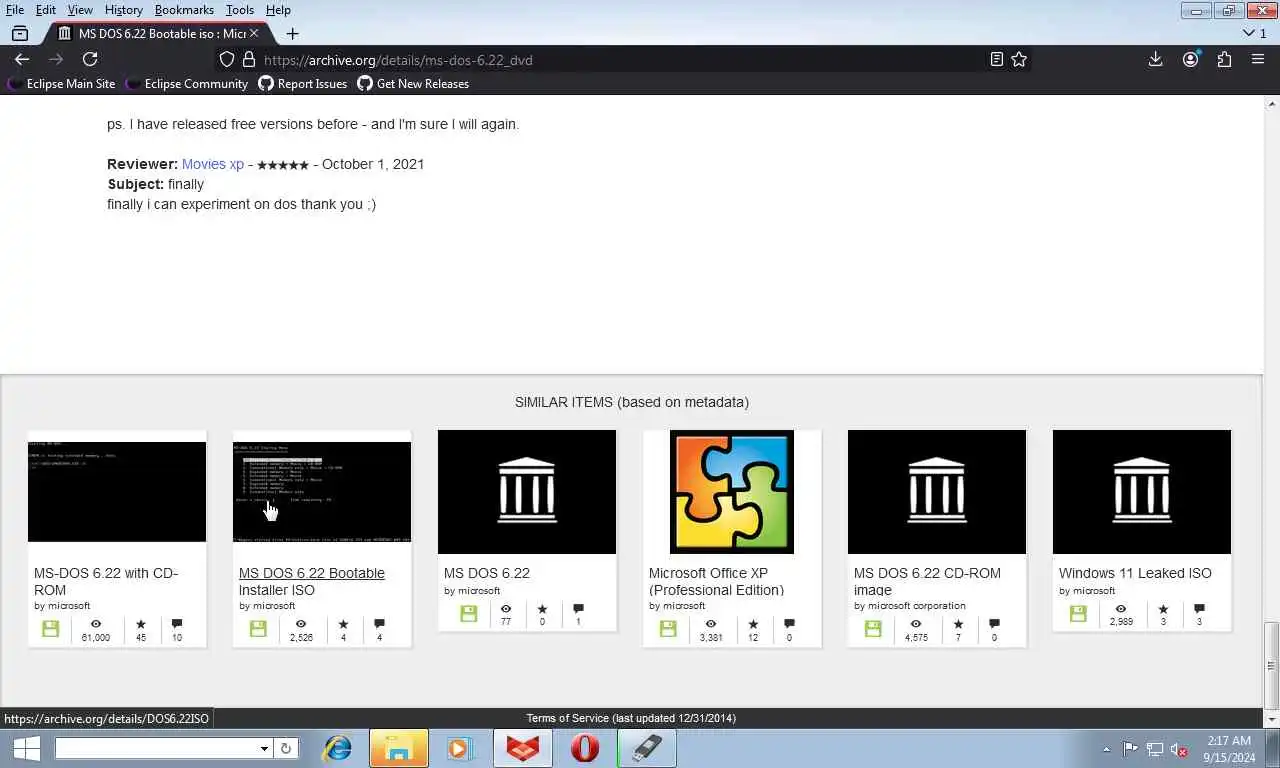Open Microsoft Office XP puzzle thumbnail
The image size is (1280, 768).
click(732, 492)
